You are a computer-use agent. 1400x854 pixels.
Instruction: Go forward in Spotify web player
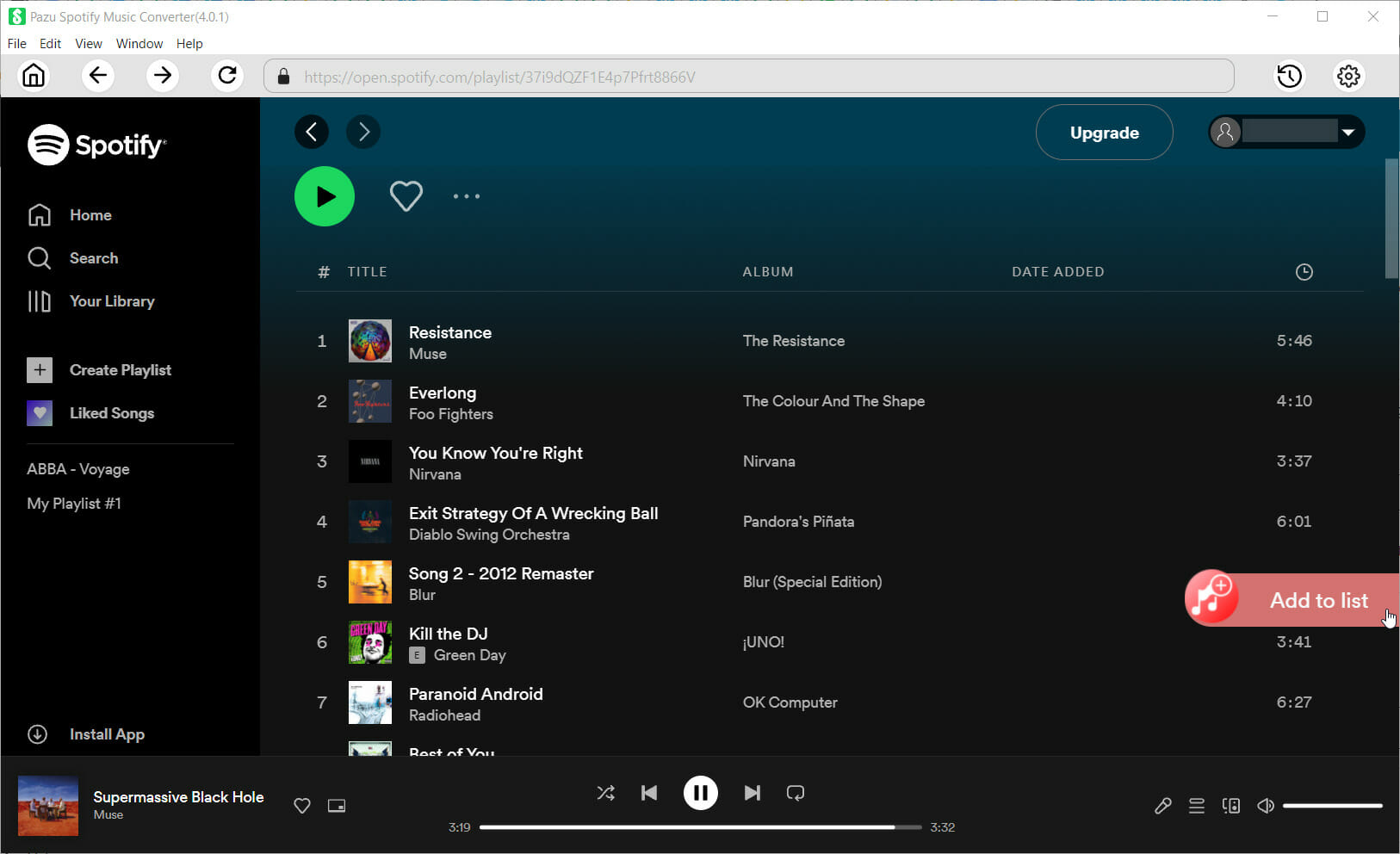coord(363,132)
